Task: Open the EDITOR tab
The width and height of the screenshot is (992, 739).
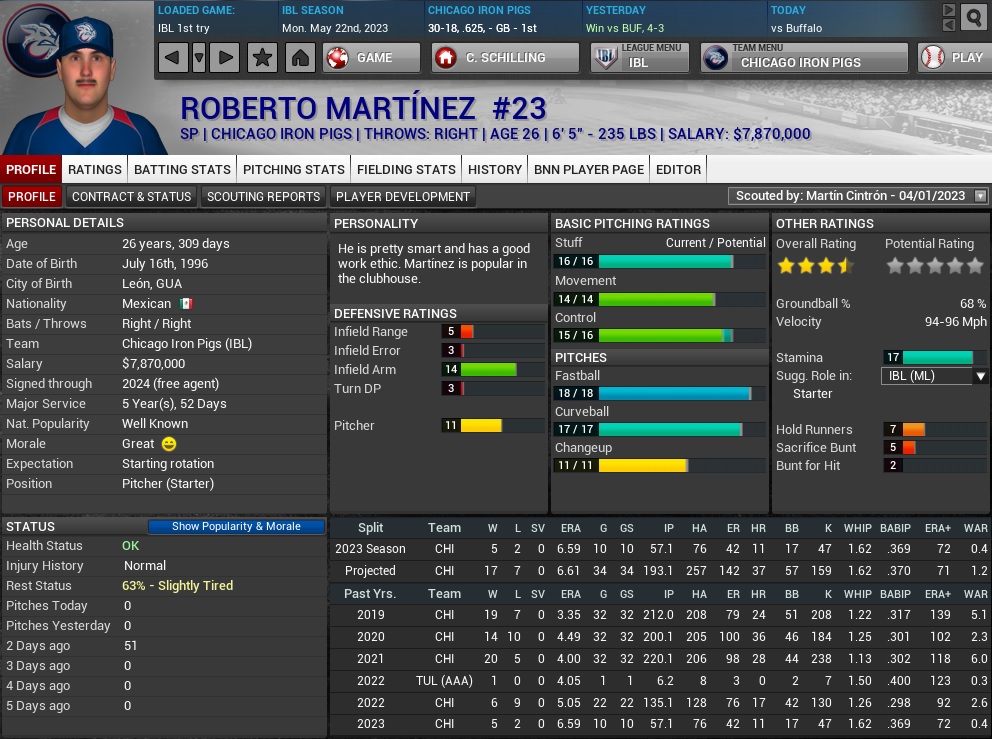Action: pyautogui.click(x=678, y=170)
